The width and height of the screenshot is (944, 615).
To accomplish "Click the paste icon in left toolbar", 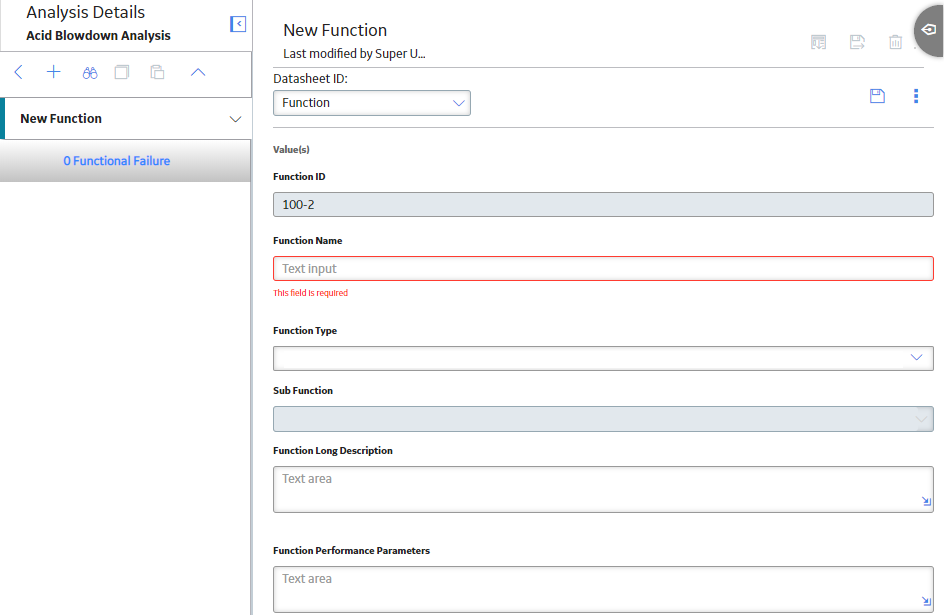I will tap(157, 72).
